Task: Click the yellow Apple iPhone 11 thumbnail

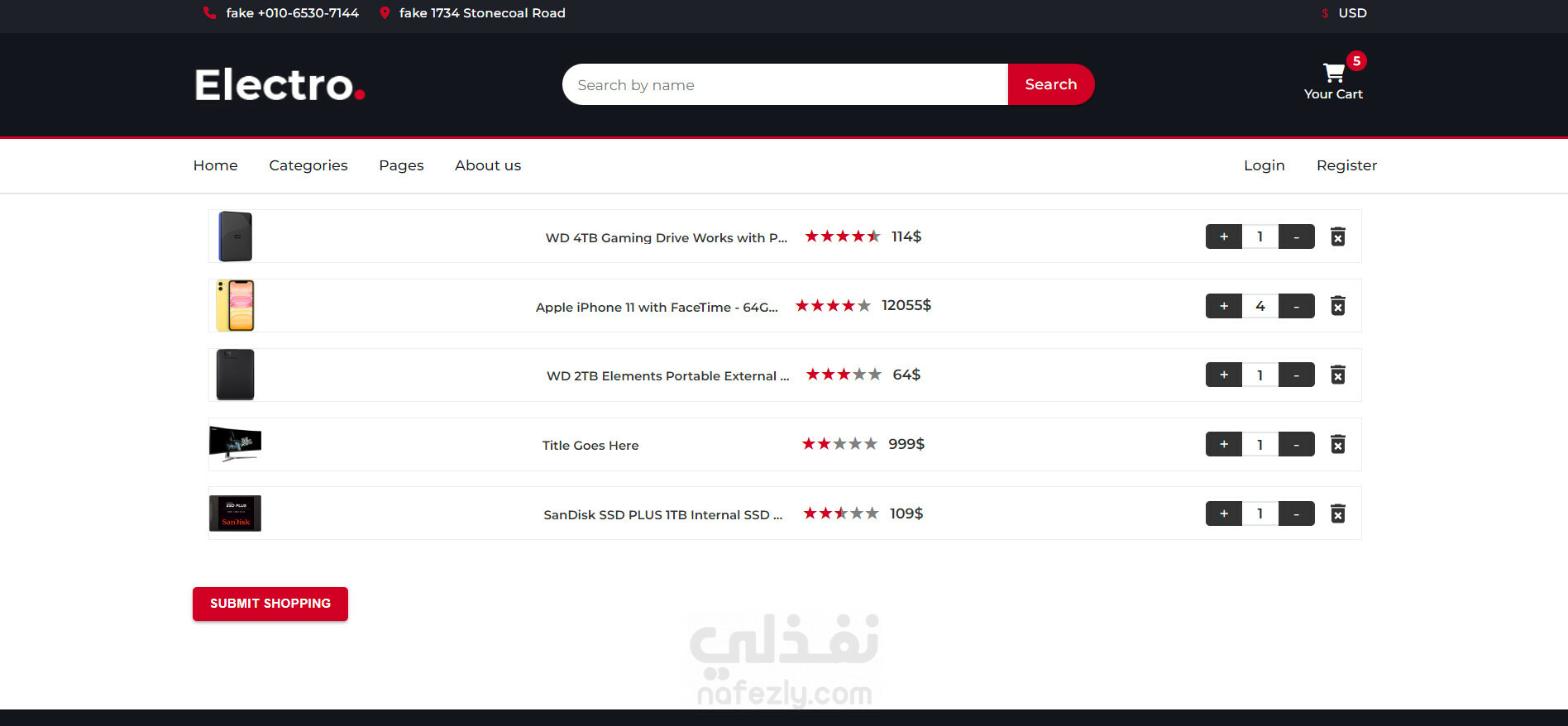Action: [235, 305]
